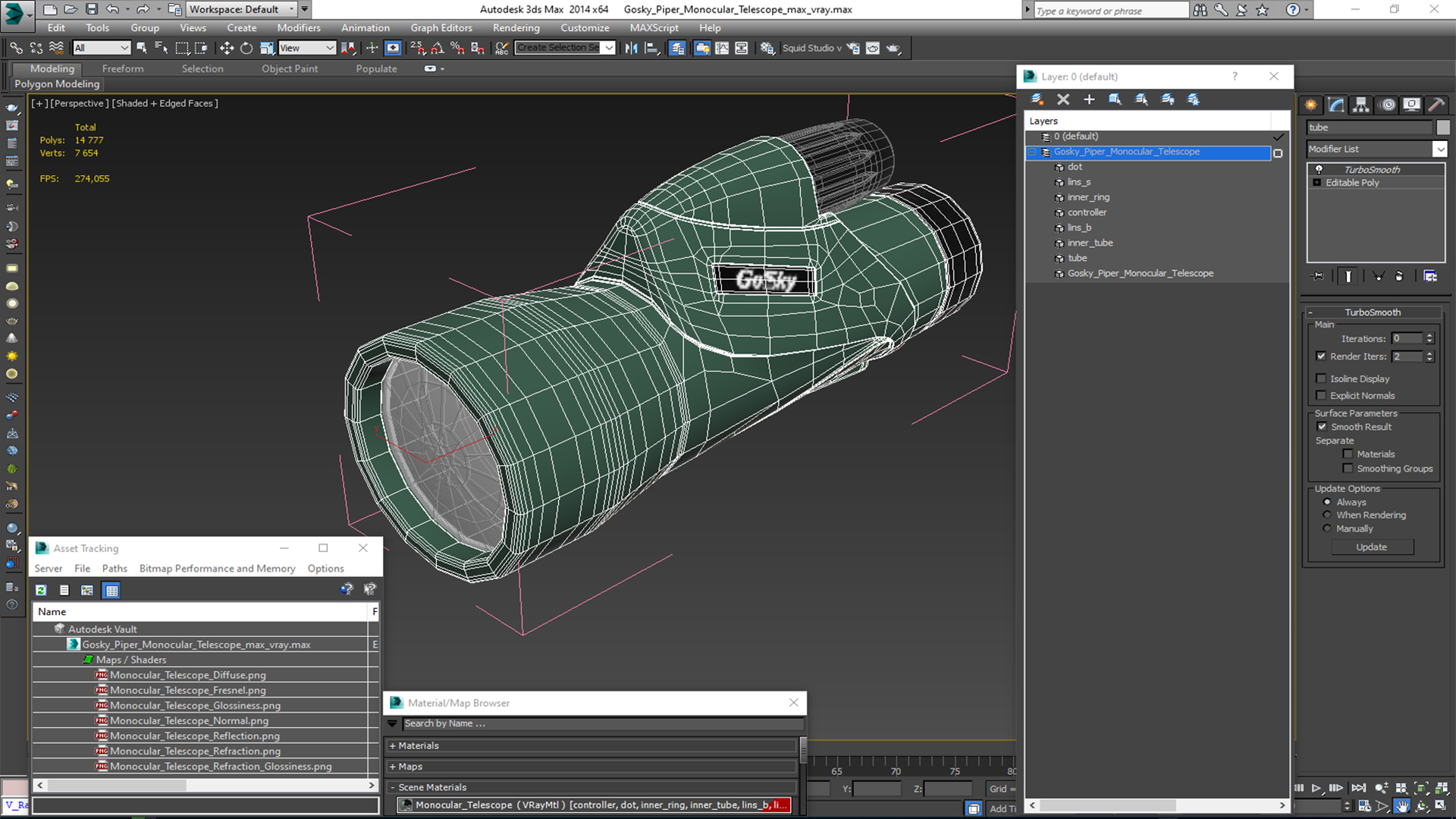Click the Update button in TurboSmooth
Screen dimensions: 1456x819
1371,547
